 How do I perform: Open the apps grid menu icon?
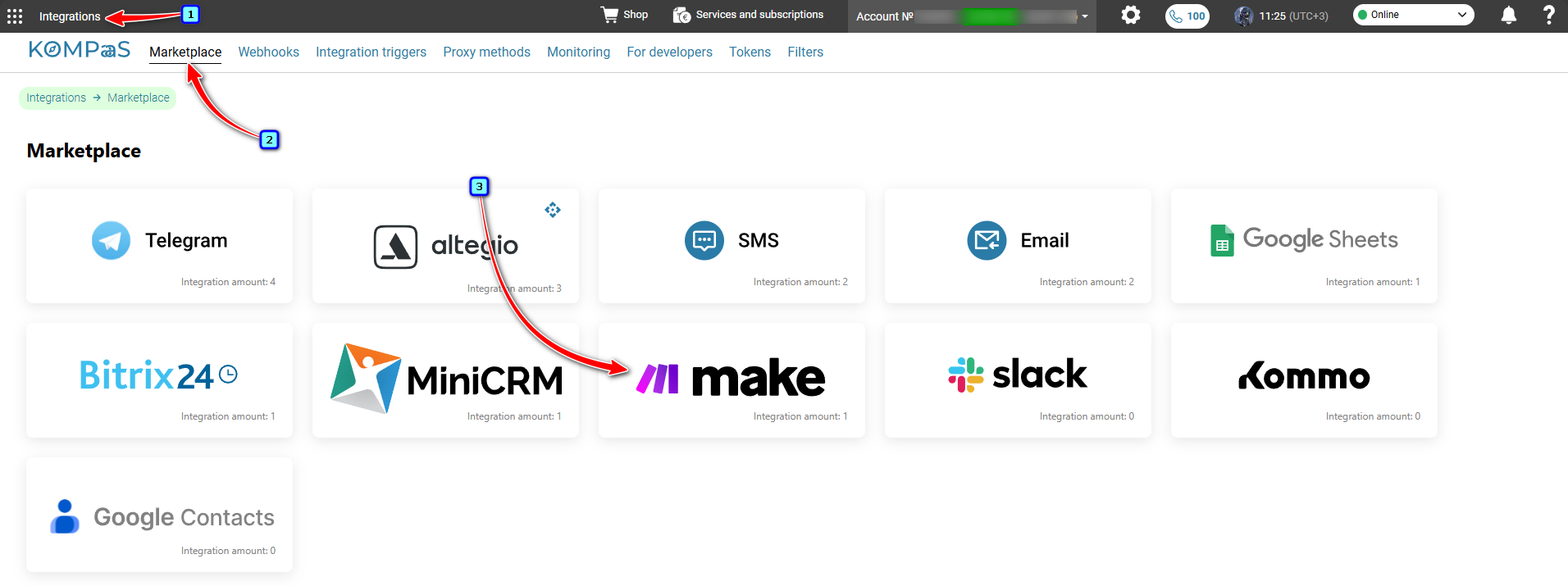15,16
